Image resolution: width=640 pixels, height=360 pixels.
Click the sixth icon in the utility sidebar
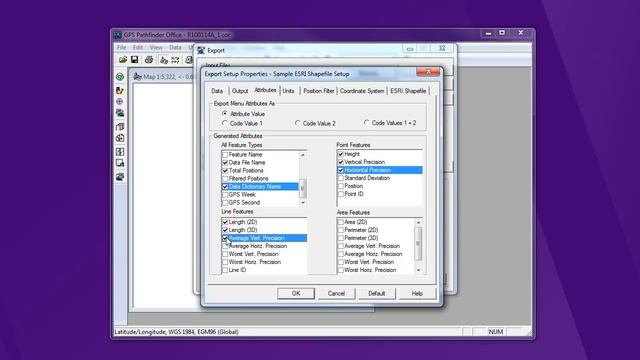coord(120,138)
